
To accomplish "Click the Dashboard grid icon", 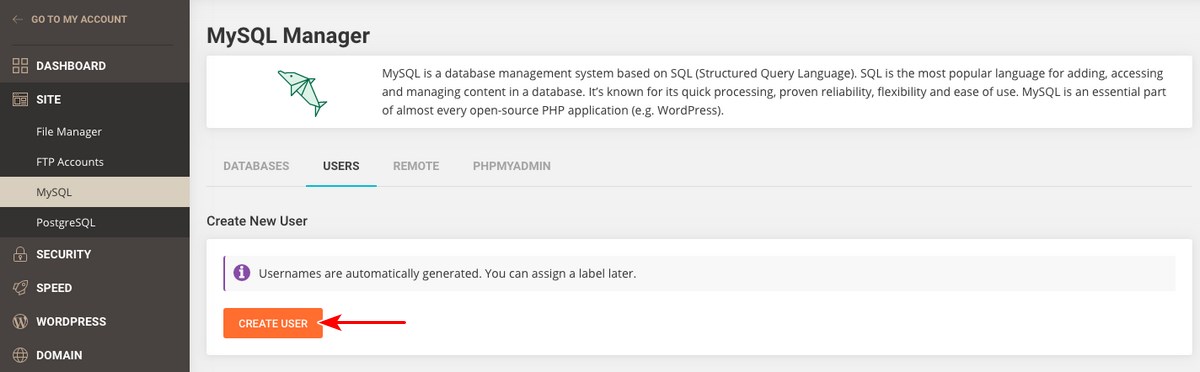I will [19, 66].
